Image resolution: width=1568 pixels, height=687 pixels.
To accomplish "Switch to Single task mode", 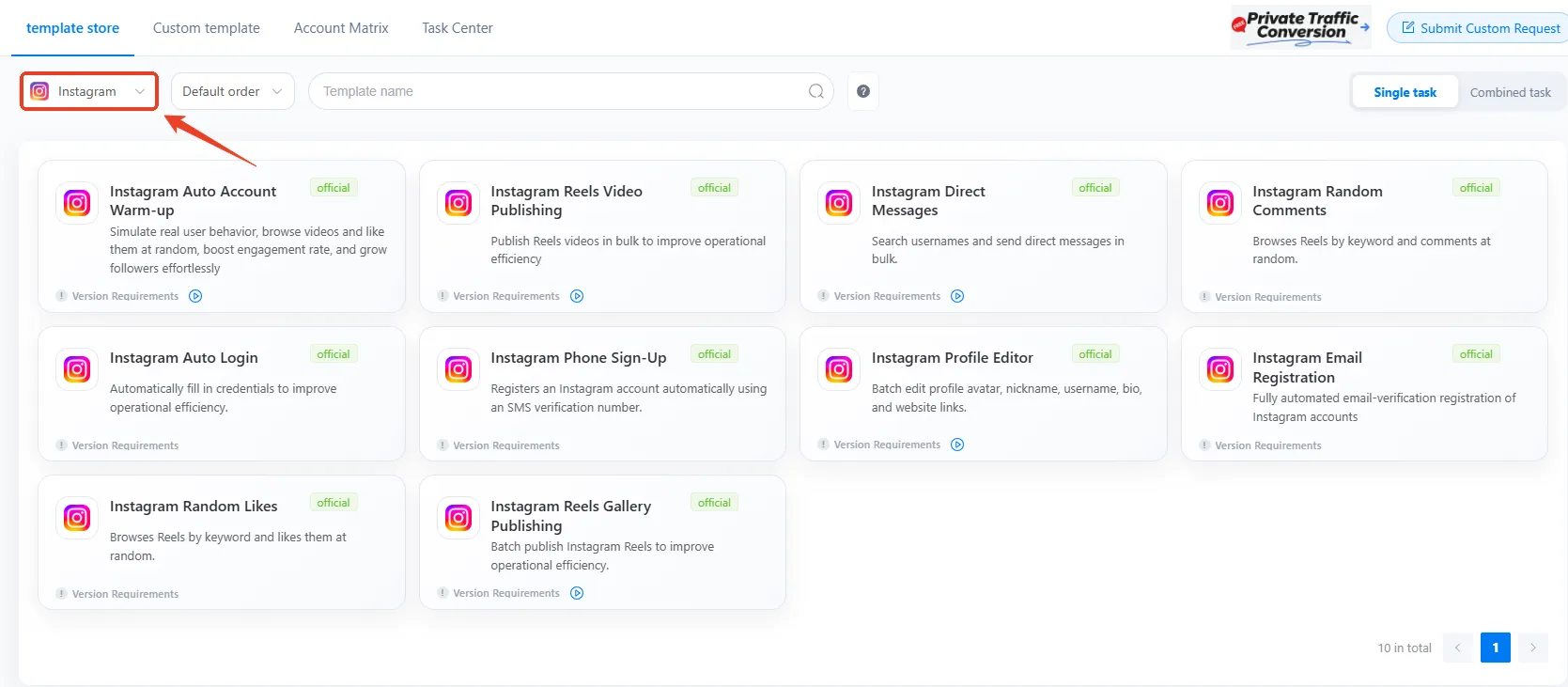I will click(x=1405, y=92).
